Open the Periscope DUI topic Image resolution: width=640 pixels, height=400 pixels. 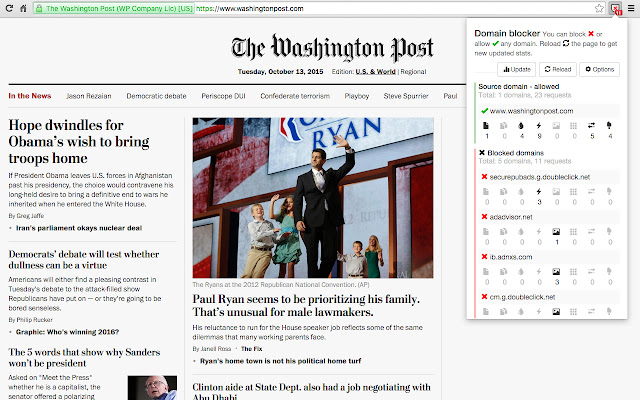coord(223,96)
